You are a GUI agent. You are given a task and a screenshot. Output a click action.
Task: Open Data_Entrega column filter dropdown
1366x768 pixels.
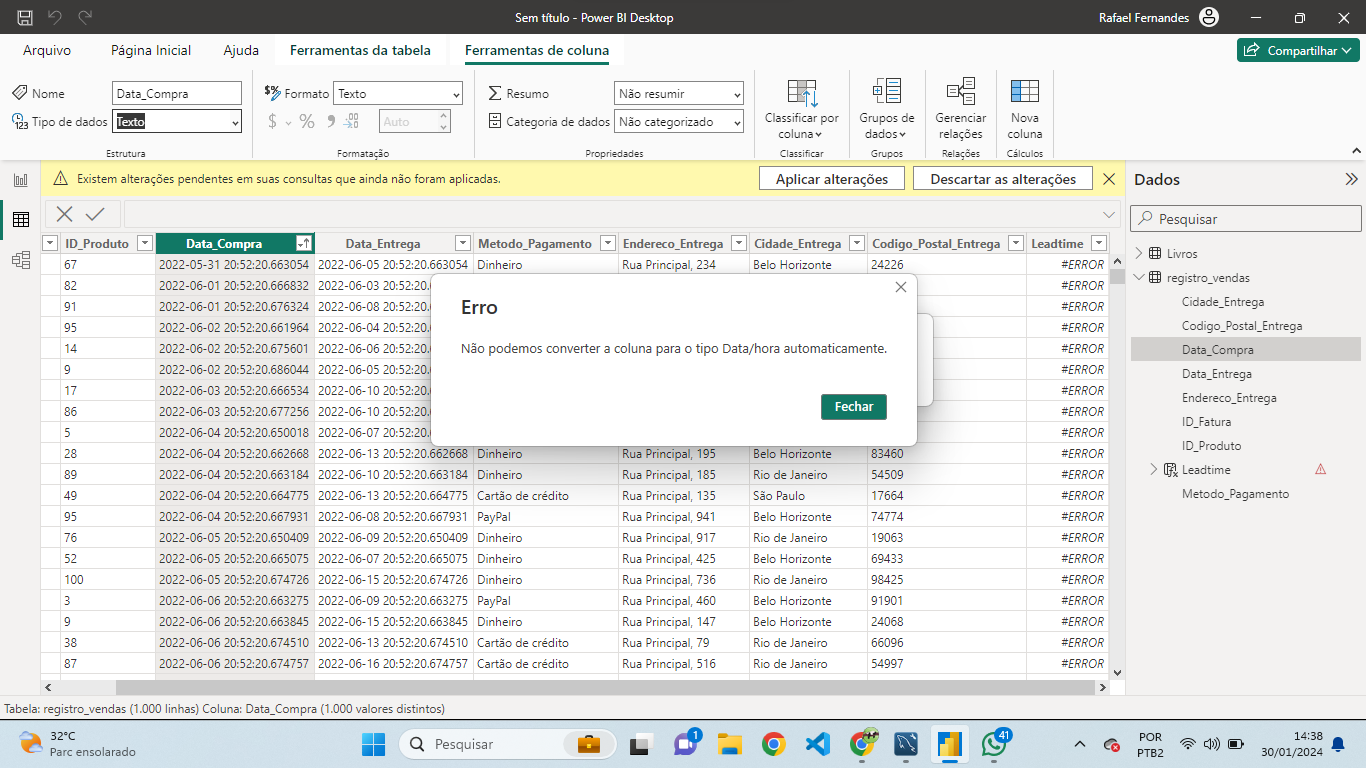(462, 243)
